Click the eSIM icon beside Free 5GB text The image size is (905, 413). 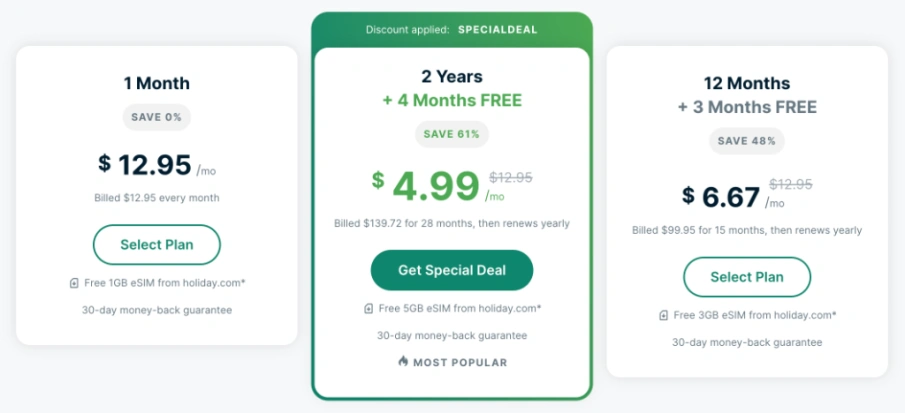pos(369,309)
